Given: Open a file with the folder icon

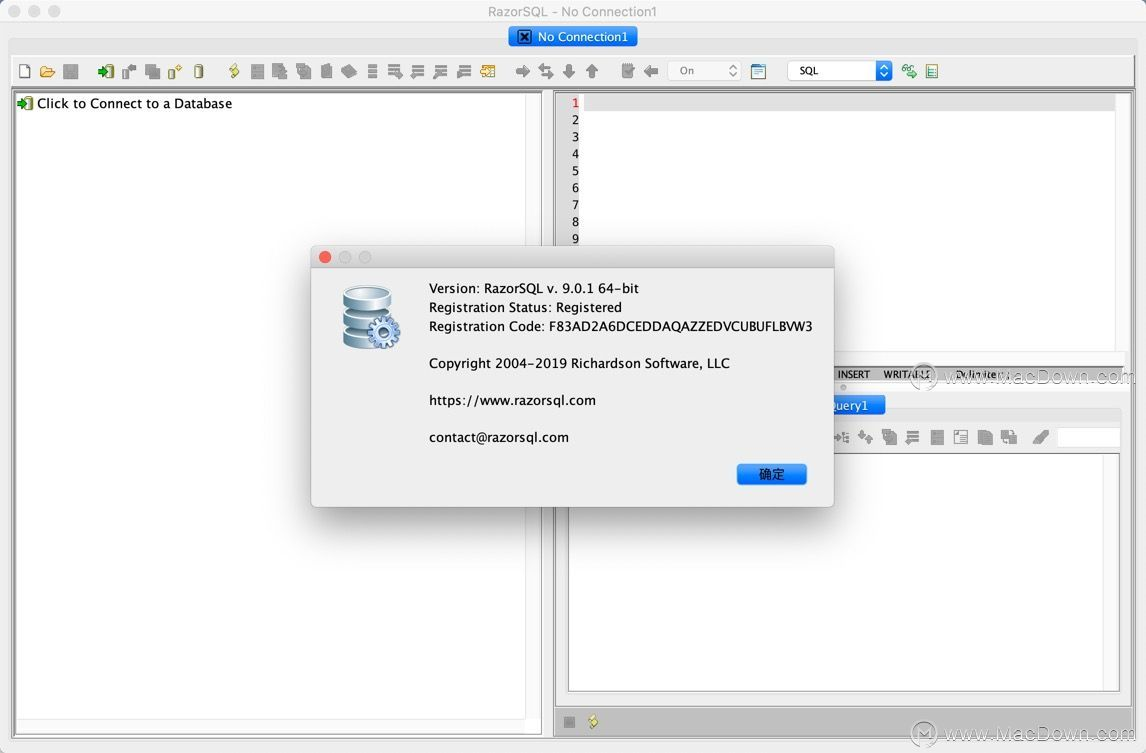Looking at the screenshot, I should (x=48, y=71).
